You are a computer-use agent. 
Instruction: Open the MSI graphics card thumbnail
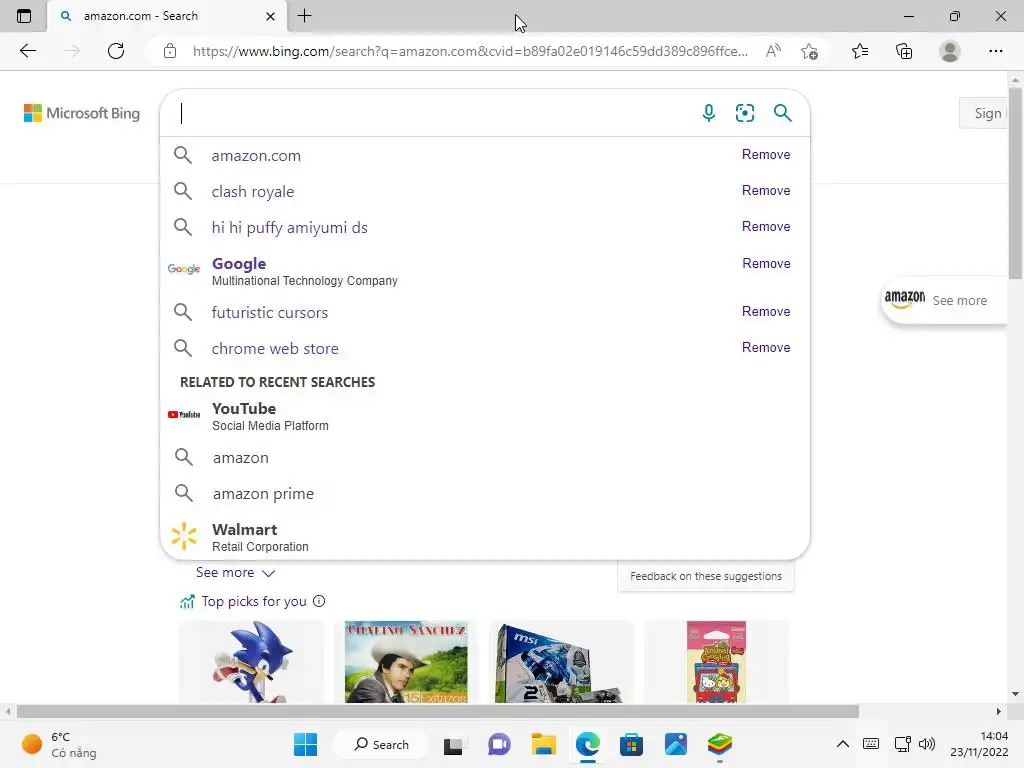coord(562,662)
